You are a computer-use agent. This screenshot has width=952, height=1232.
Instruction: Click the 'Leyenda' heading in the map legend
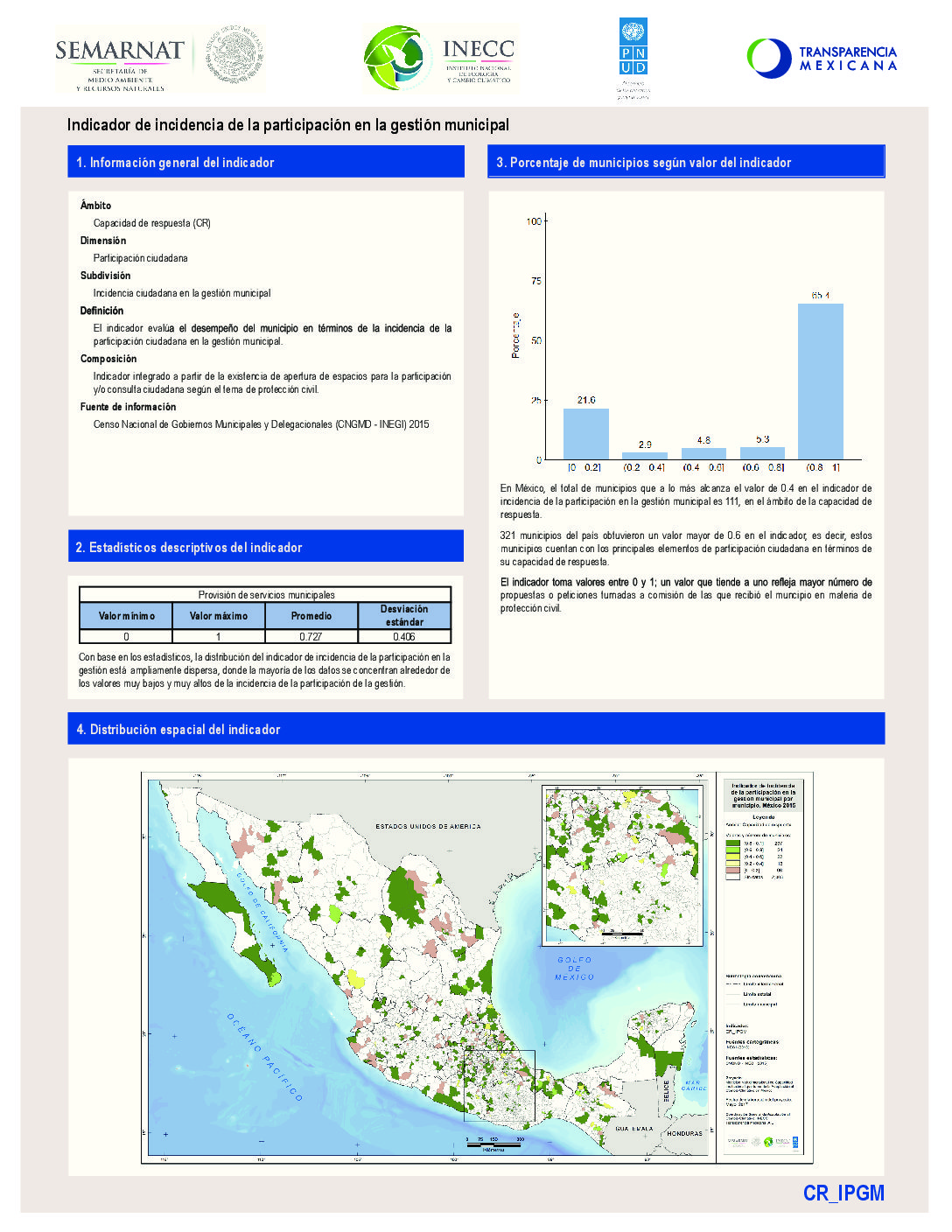pyautogui.click(x=763, y=816)
